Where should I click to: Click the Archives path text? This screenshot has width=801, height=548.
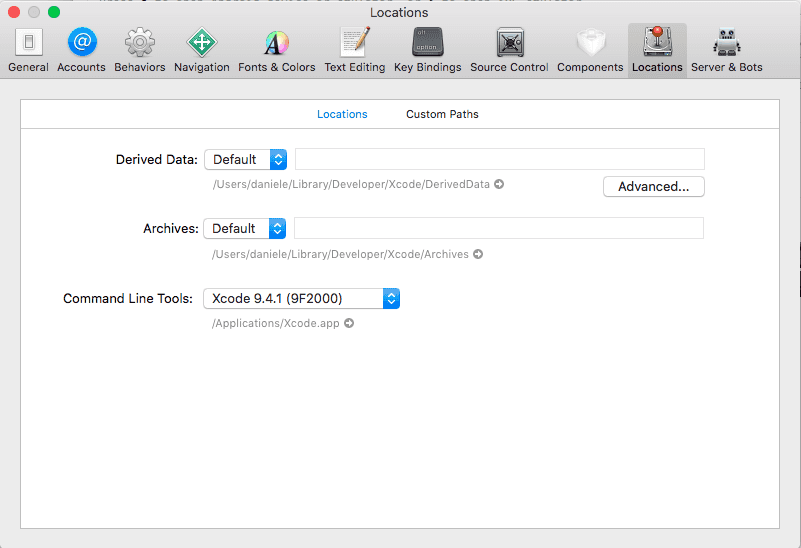(x=340, y=254)
